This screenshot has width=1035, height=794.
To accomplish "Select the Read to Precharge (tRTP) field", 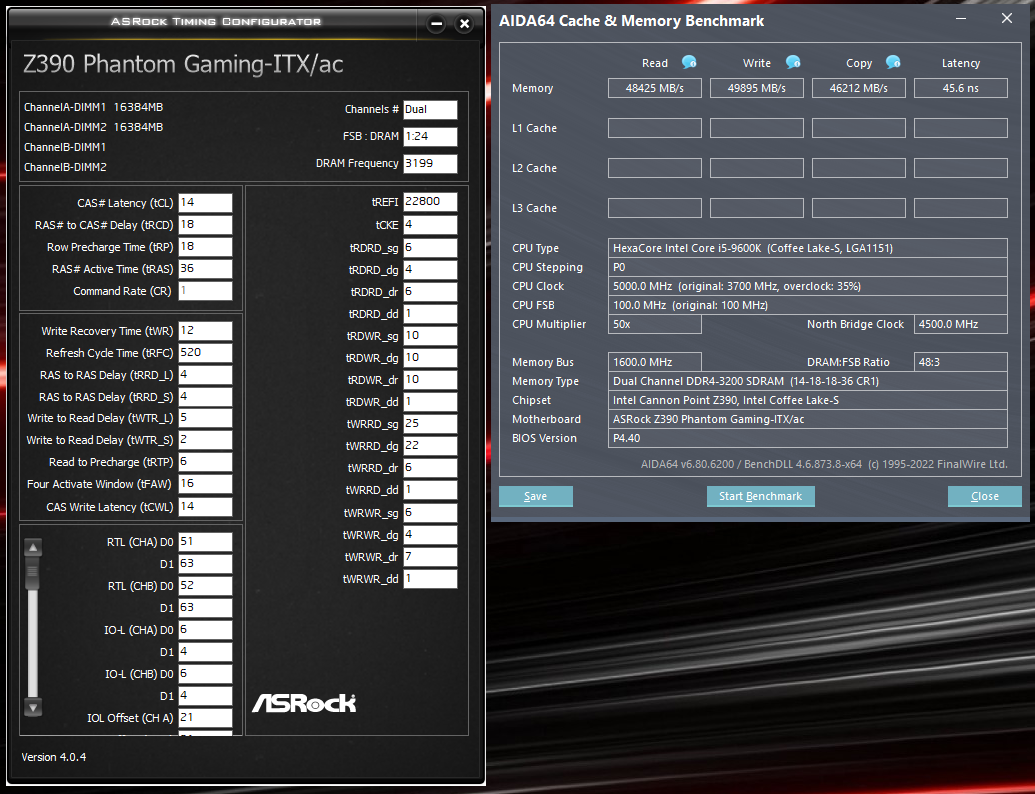I will pyautogui.click(x=205, y=462).
